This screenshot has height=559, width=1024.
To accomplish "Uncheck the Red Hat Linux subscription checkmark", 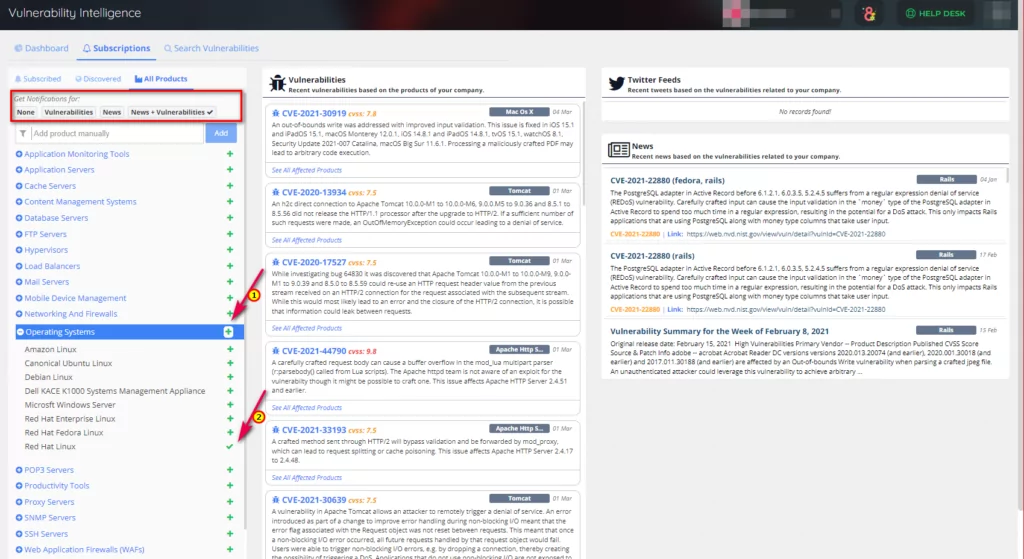I will coord(230,446).
